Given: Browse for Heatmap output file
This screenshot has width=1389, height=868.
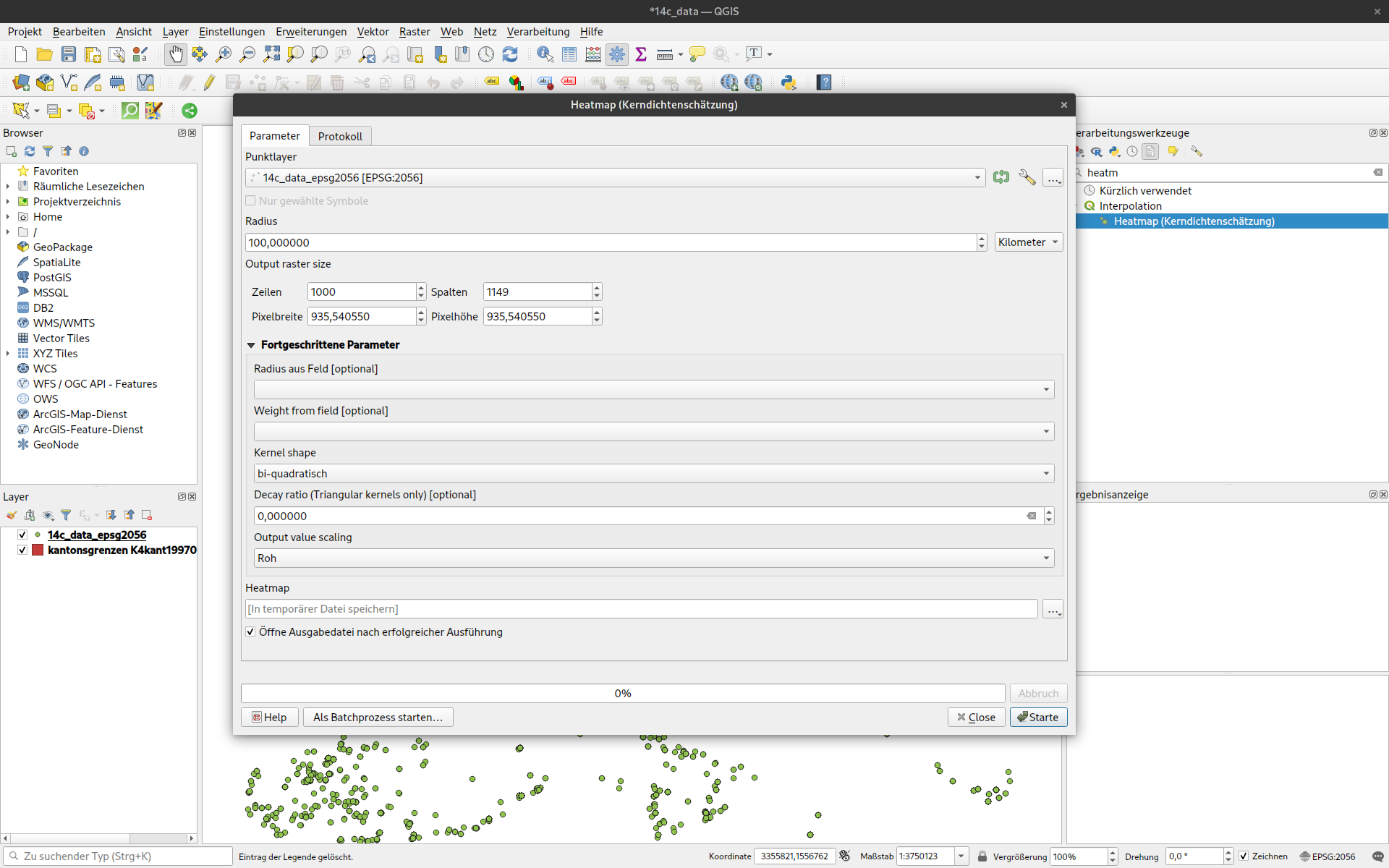Looking at the screenshot, I should tap(1053, 610).
